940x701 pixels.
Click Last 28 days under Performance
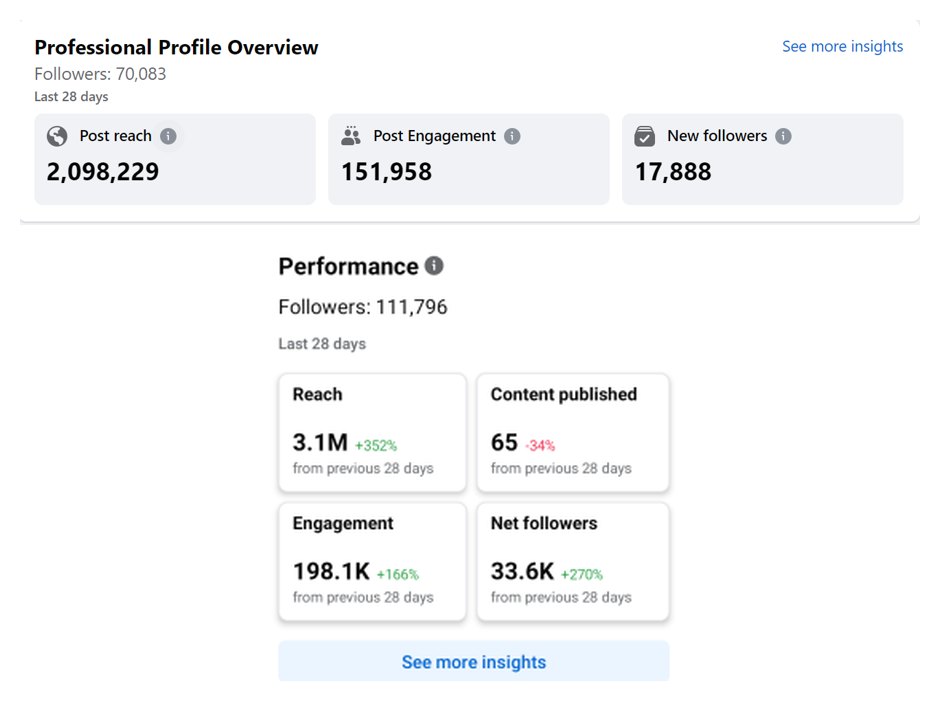[322, 344]
